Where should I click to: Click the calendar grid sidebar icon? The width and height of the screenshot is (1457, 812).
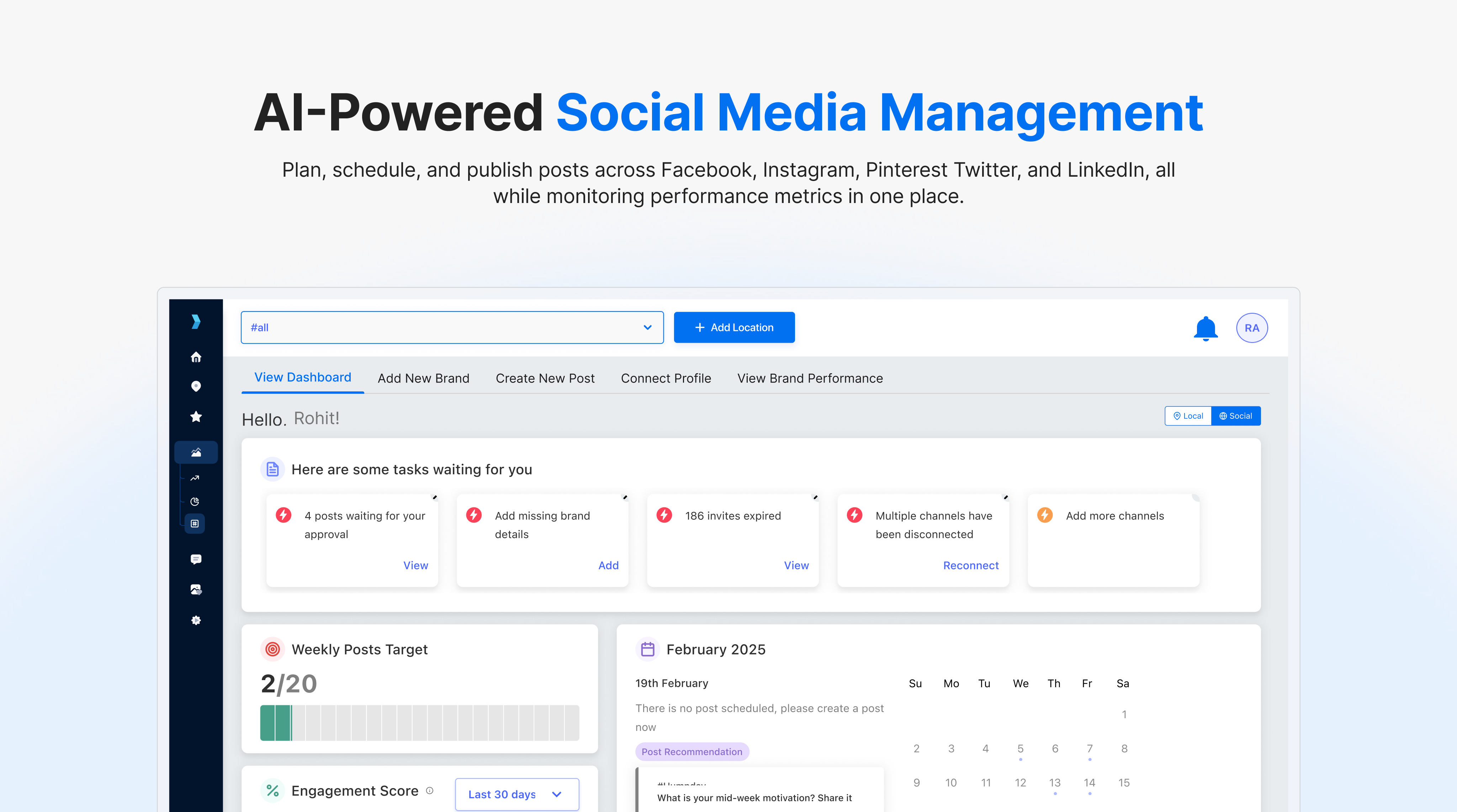[x=195, y=524]
